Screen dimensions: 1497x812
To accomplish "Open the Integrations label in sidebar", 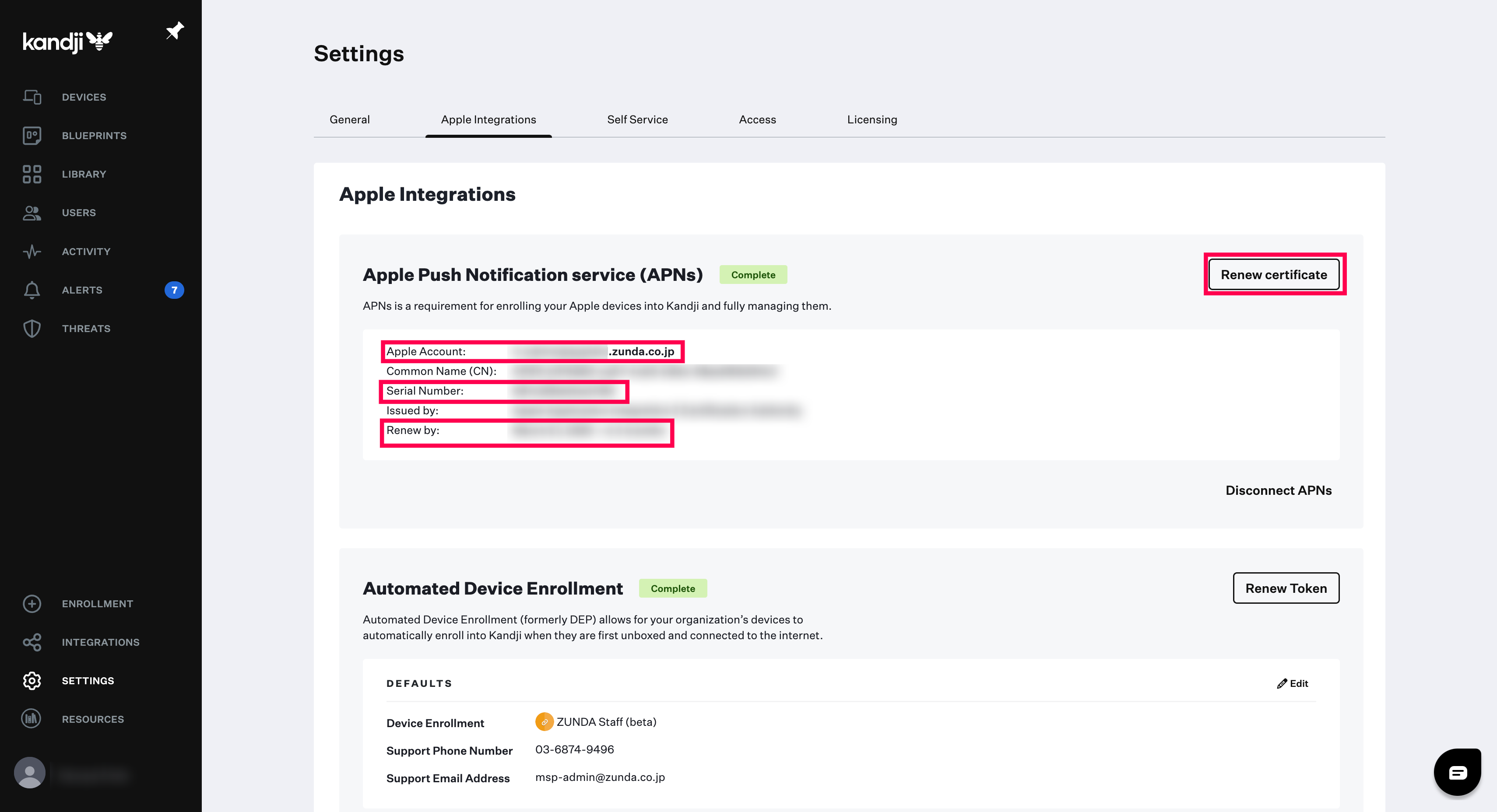I will click(x=101, y=642).
